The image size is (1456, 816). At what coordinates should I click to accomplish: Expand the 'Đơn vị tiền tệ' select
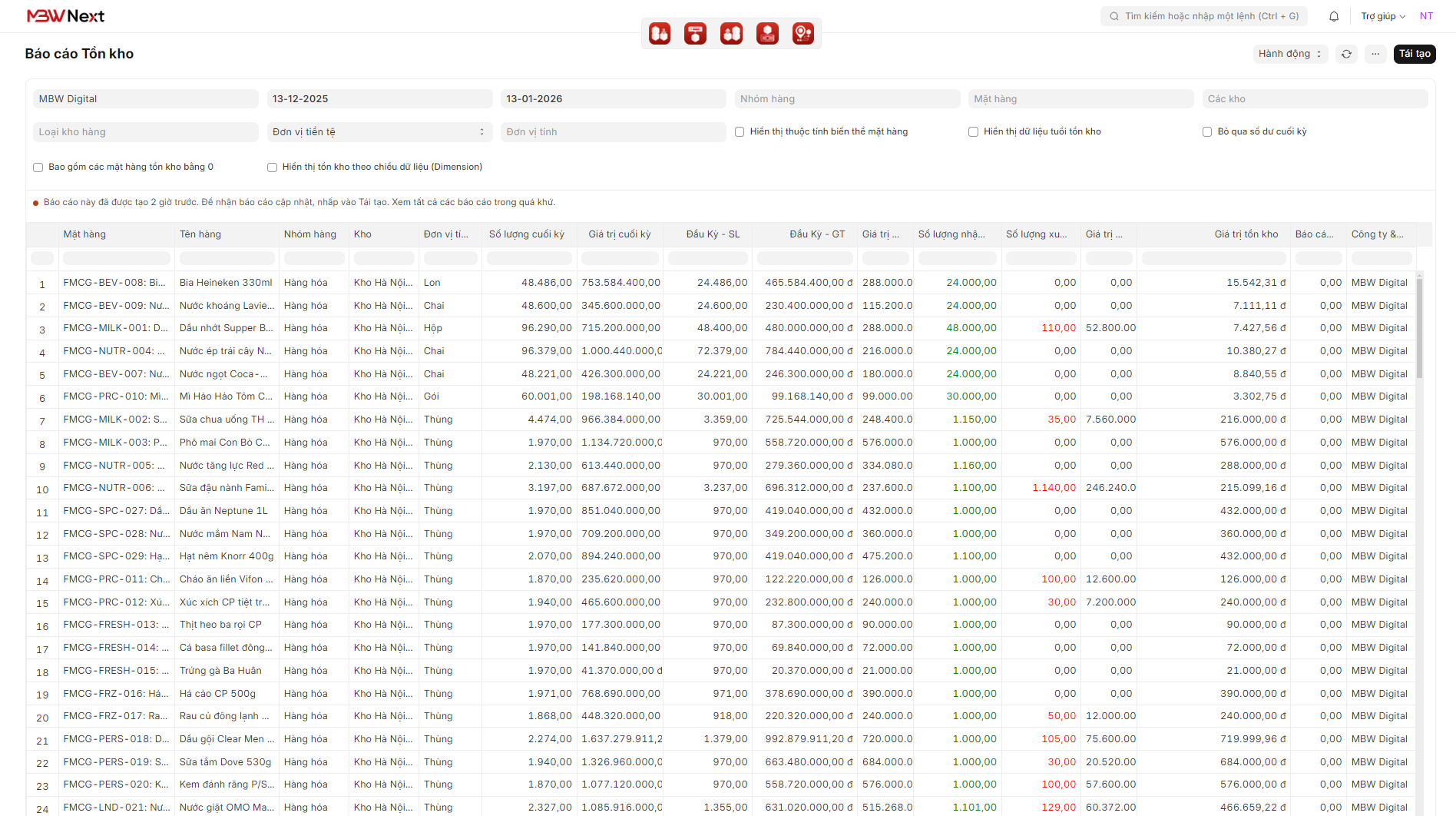379,132
